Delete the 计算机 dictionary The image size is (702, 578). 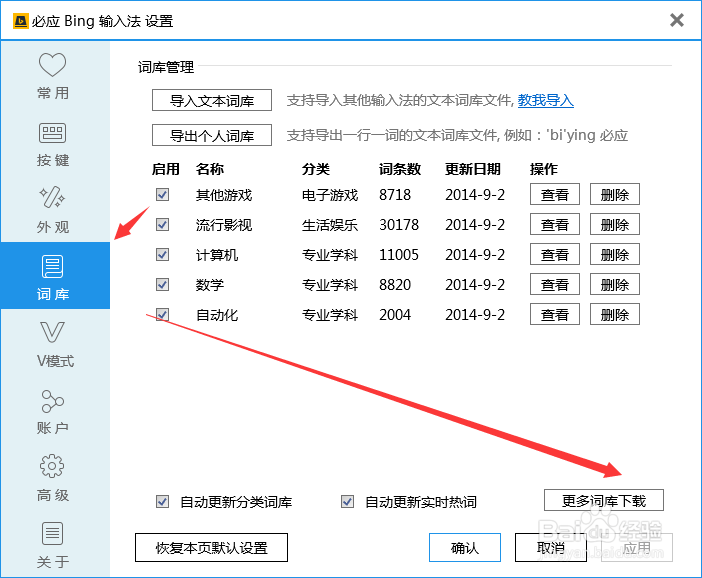coord(615,254)
